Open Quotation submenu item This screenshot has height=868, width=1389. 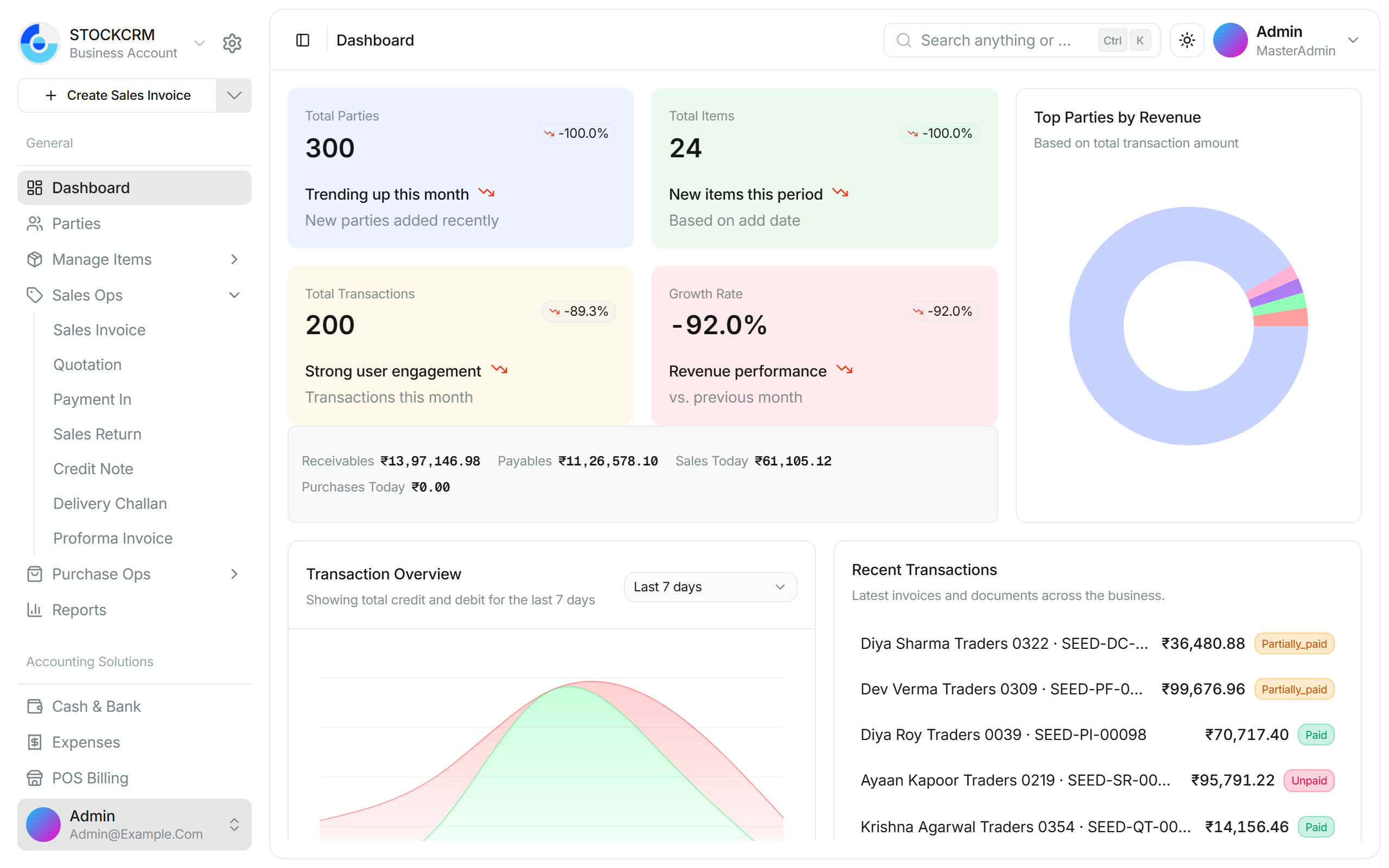(x=87, y=365)
